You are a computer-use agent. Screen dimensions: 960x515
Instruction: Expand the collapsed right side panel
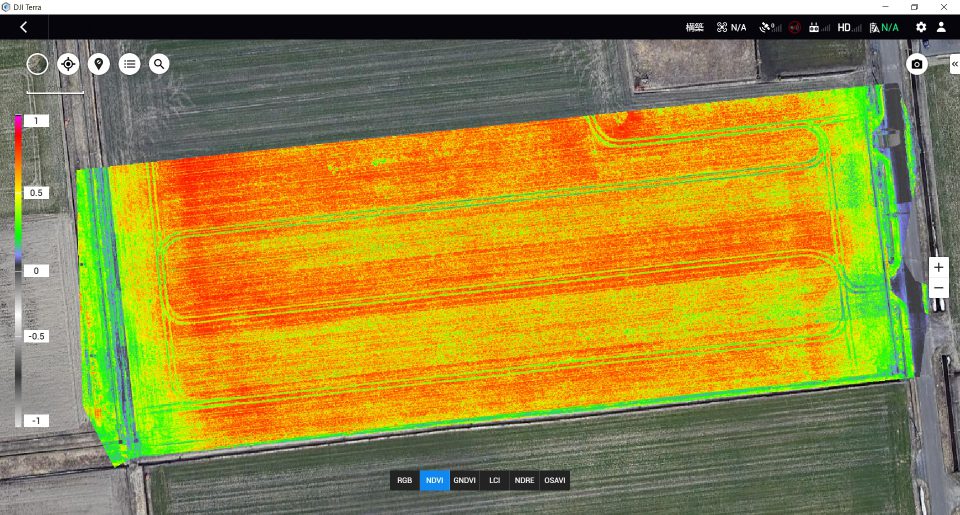954,64
